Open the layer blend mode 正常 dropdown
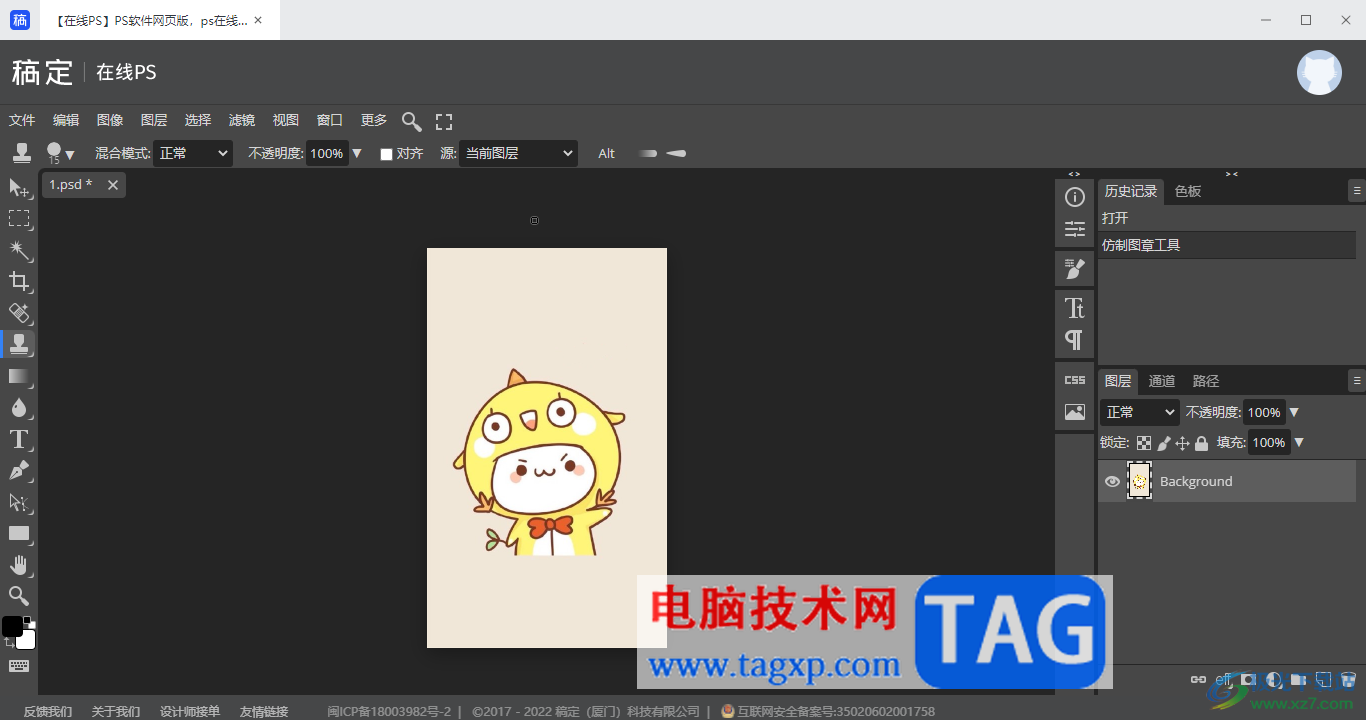Screen dimensions: 1366x720 [1140, 412]
